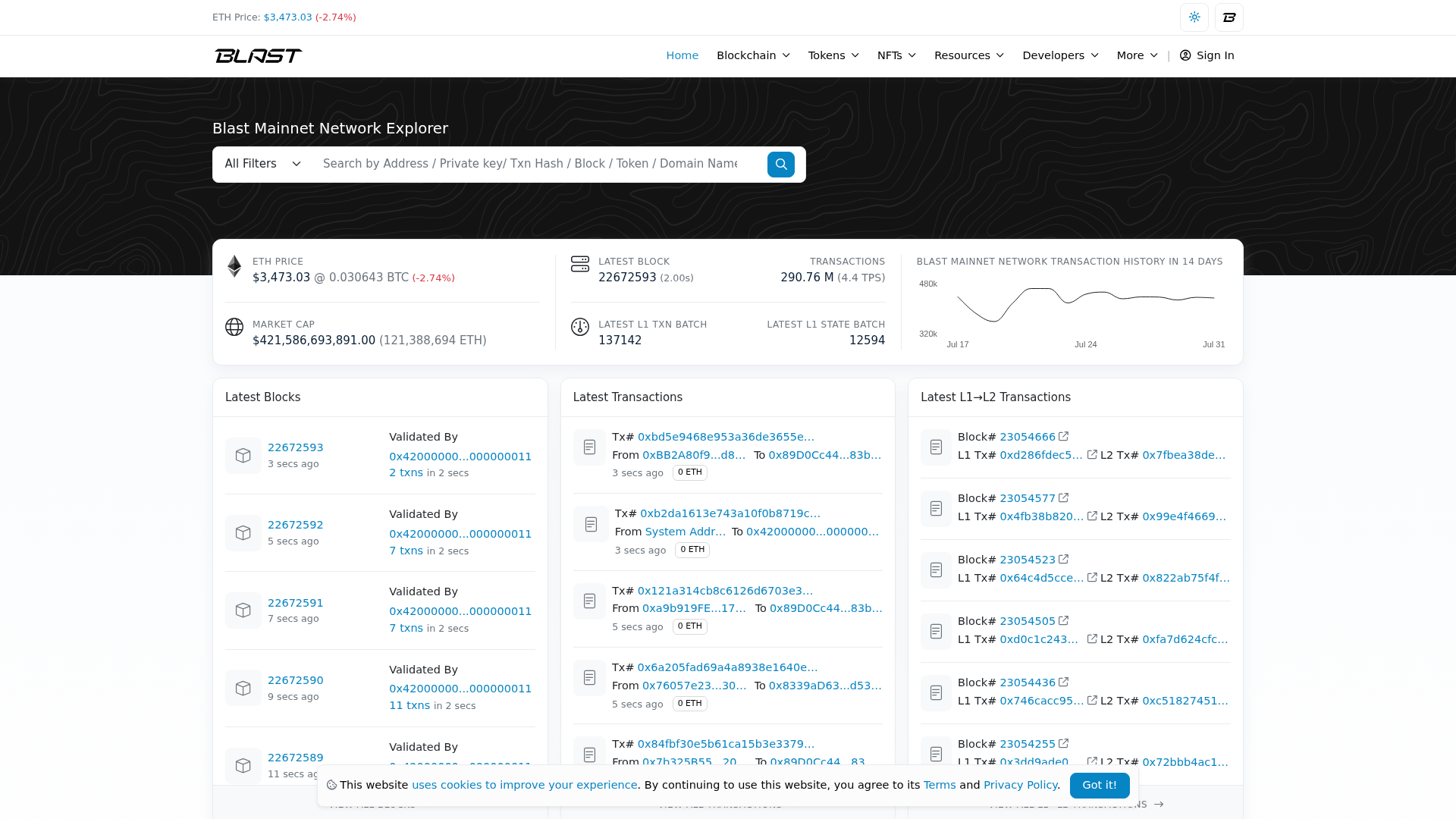The image size is (1456, 819).
Task: Click the document icon next to Tx# 0xbd5e9468...
Action: coord(589,447)
